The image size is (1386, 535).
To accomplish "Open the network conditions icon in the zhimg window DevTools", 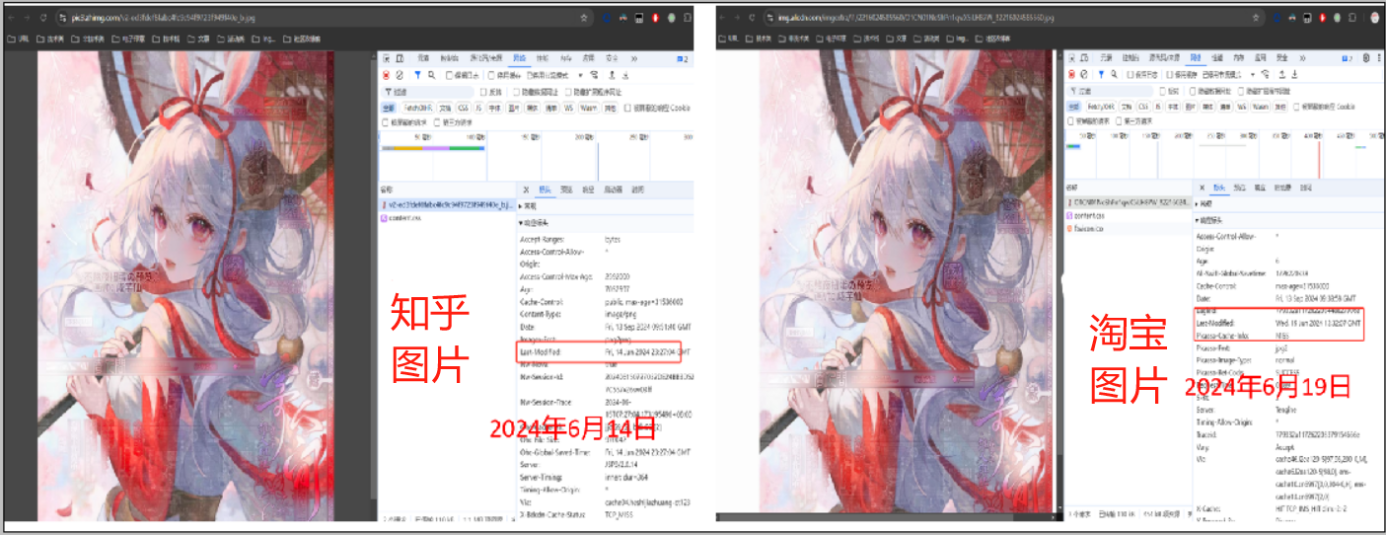I will pos(594,75).
